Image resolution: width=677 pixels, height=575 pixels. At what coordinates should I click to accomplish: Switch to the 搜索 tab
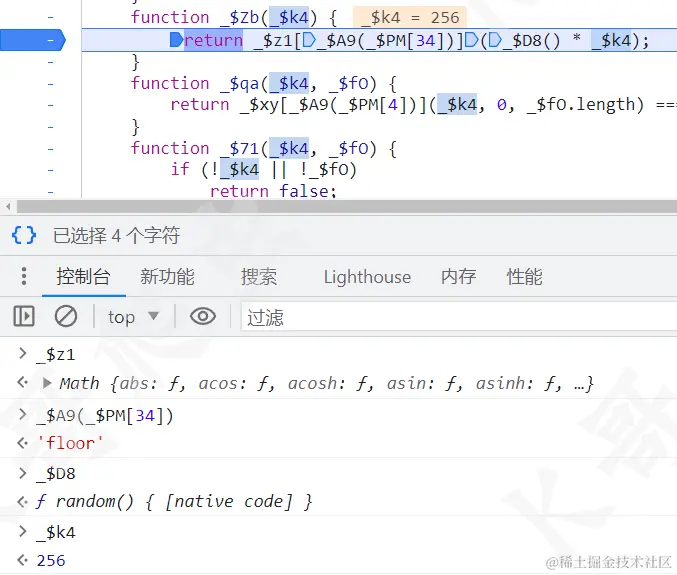[259, 276]
